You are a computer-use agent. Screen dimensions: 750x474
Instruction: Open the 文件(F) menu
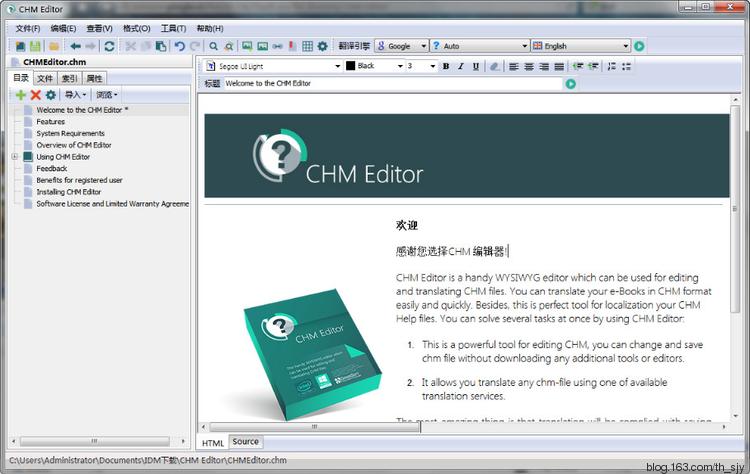tap(28, 29)
